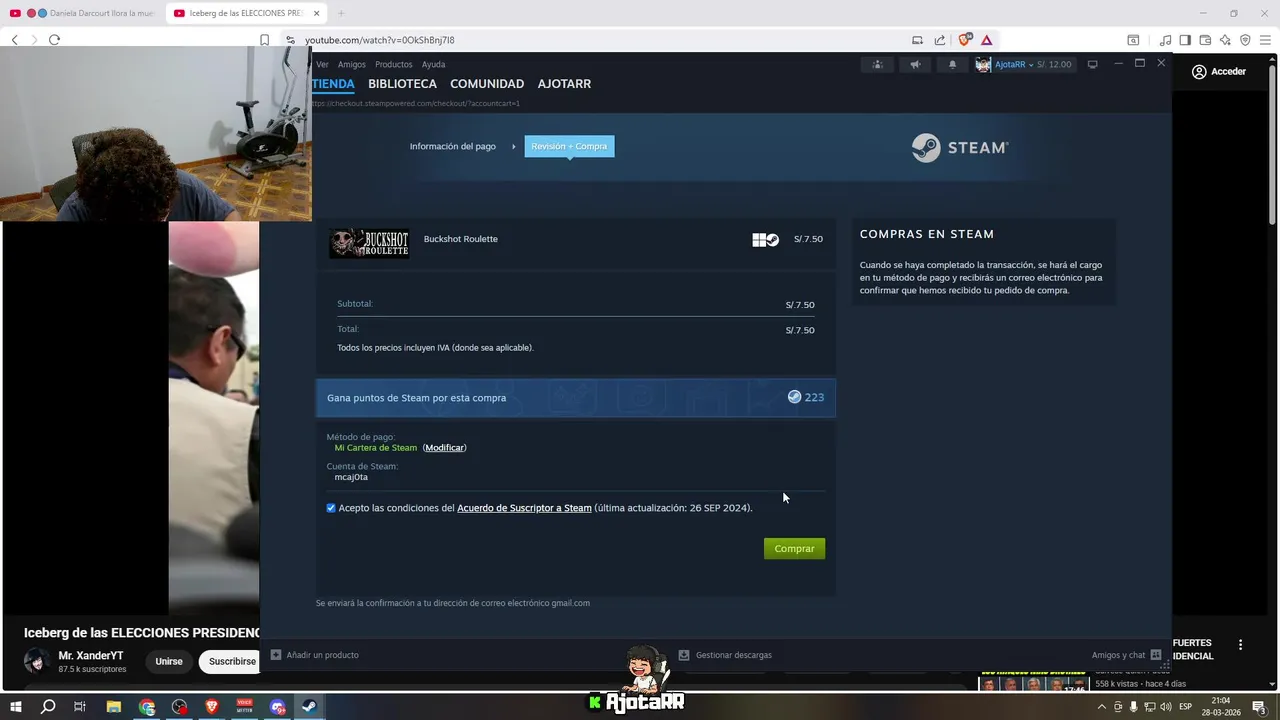The height and width of the screenshot is (720, 1280).
Task: Click the Unirse button on YouTube
Action: (x=169, y=661)
